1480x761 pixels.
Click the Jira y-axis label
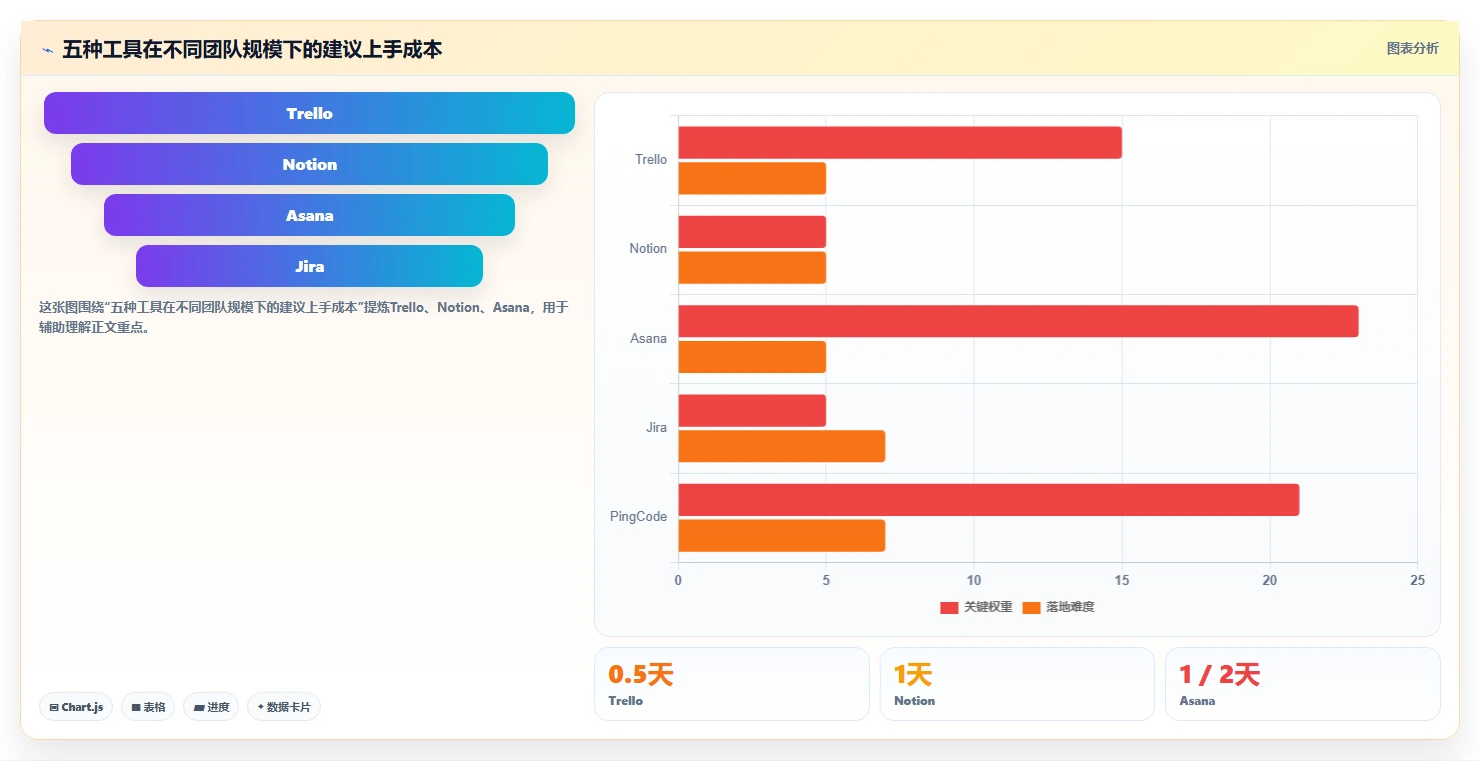tap(656, 428)
